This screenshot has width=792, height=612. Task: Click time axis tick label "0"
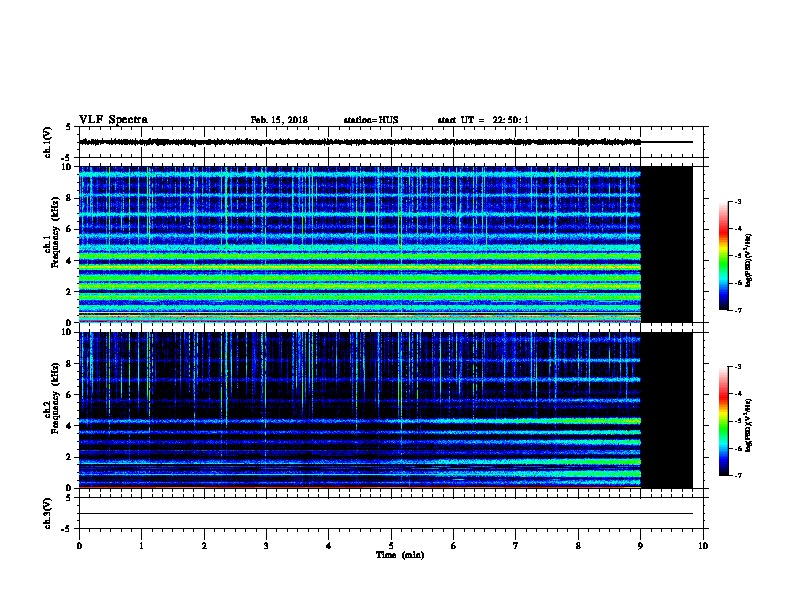[x=79, y=545]
